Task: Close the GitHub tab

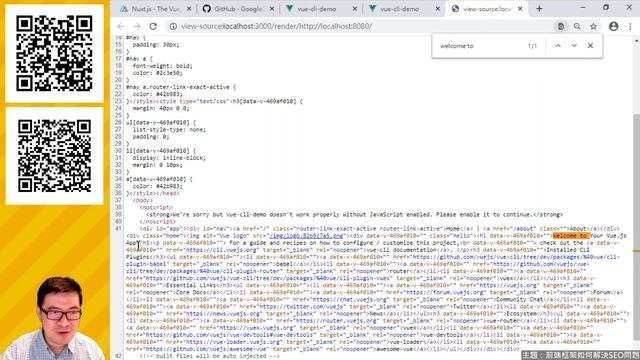Action: 272,9
